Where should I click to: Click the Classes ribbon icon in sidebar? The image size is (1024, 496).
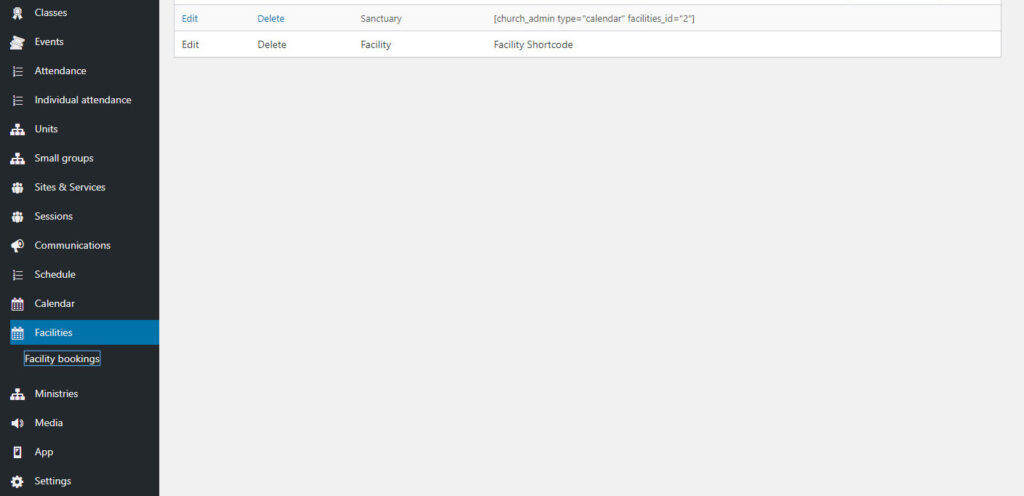(x=17, y=13)
